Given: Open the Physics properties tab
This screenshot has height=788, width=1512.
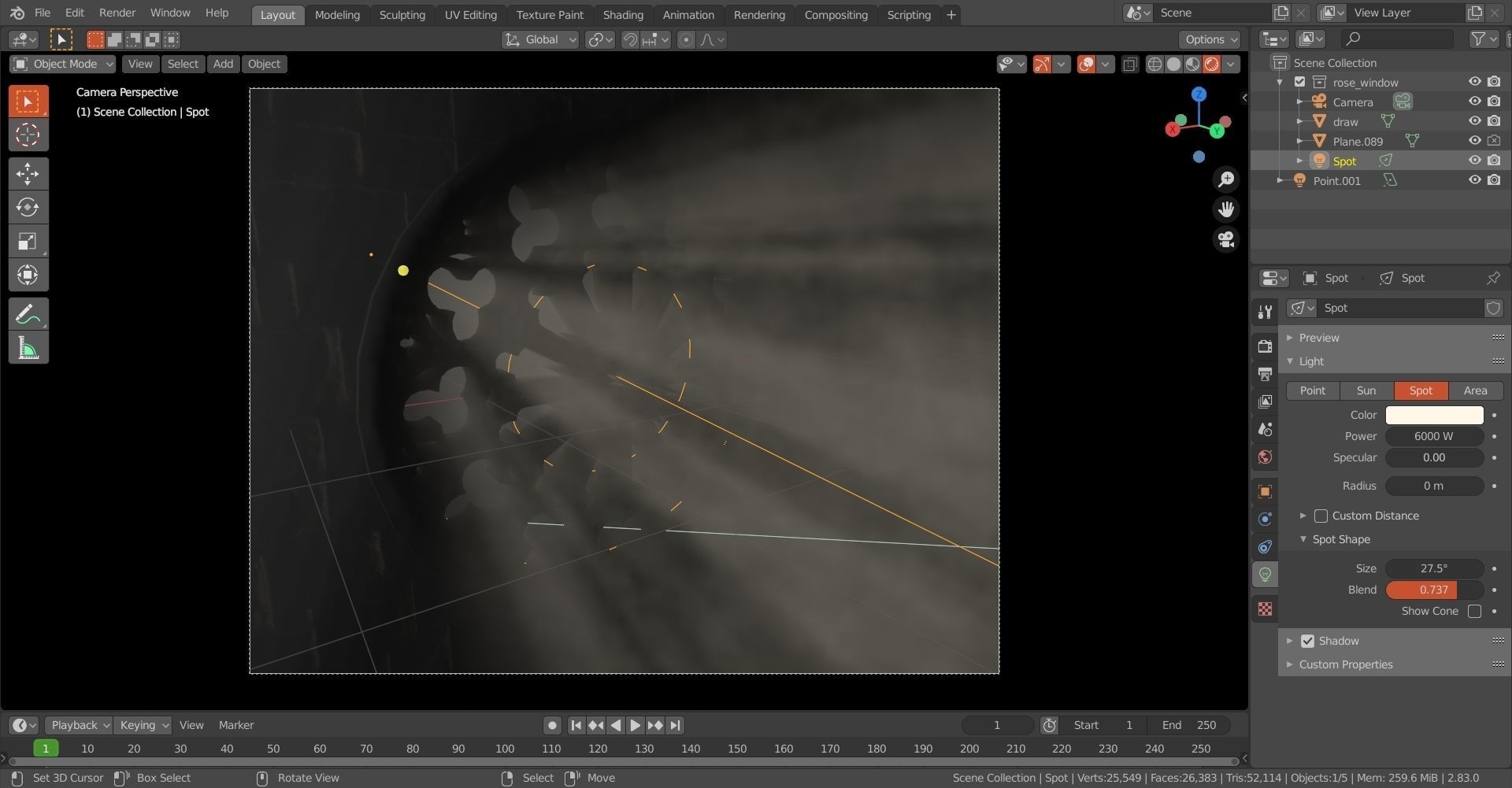Looking at the screenshot, I should (x=1266, y=520).
